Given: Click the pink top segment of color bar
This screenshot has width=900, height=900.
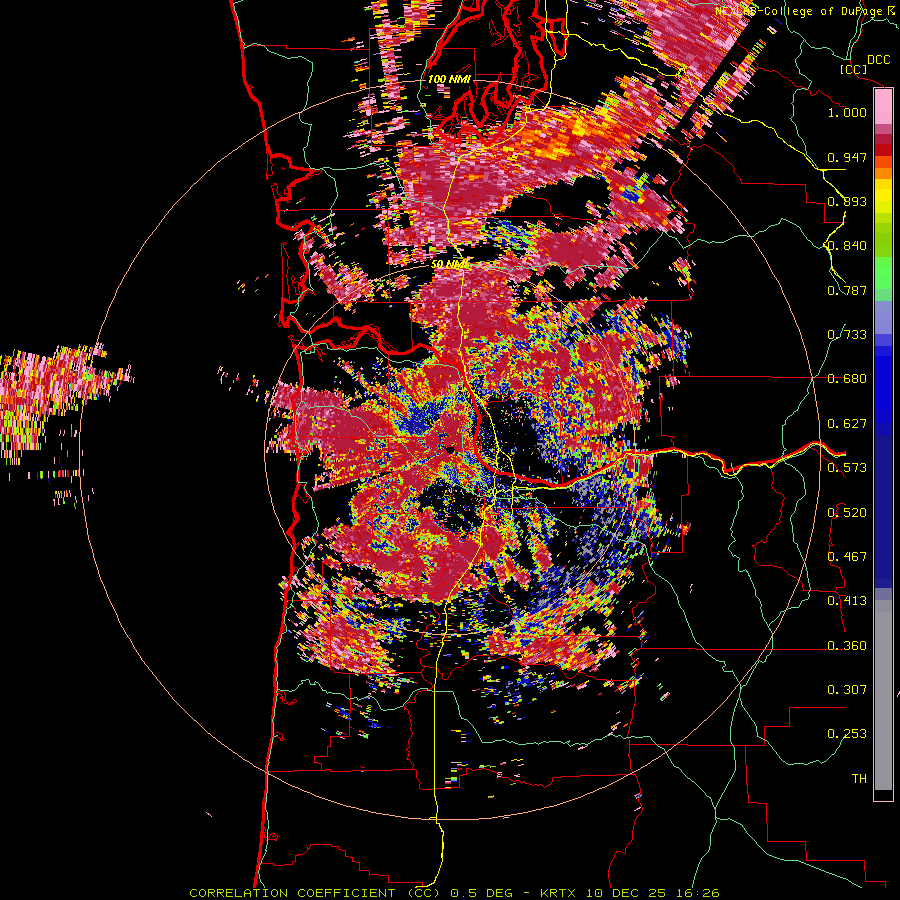Looking at the screenshot, I should coord(883,107).
